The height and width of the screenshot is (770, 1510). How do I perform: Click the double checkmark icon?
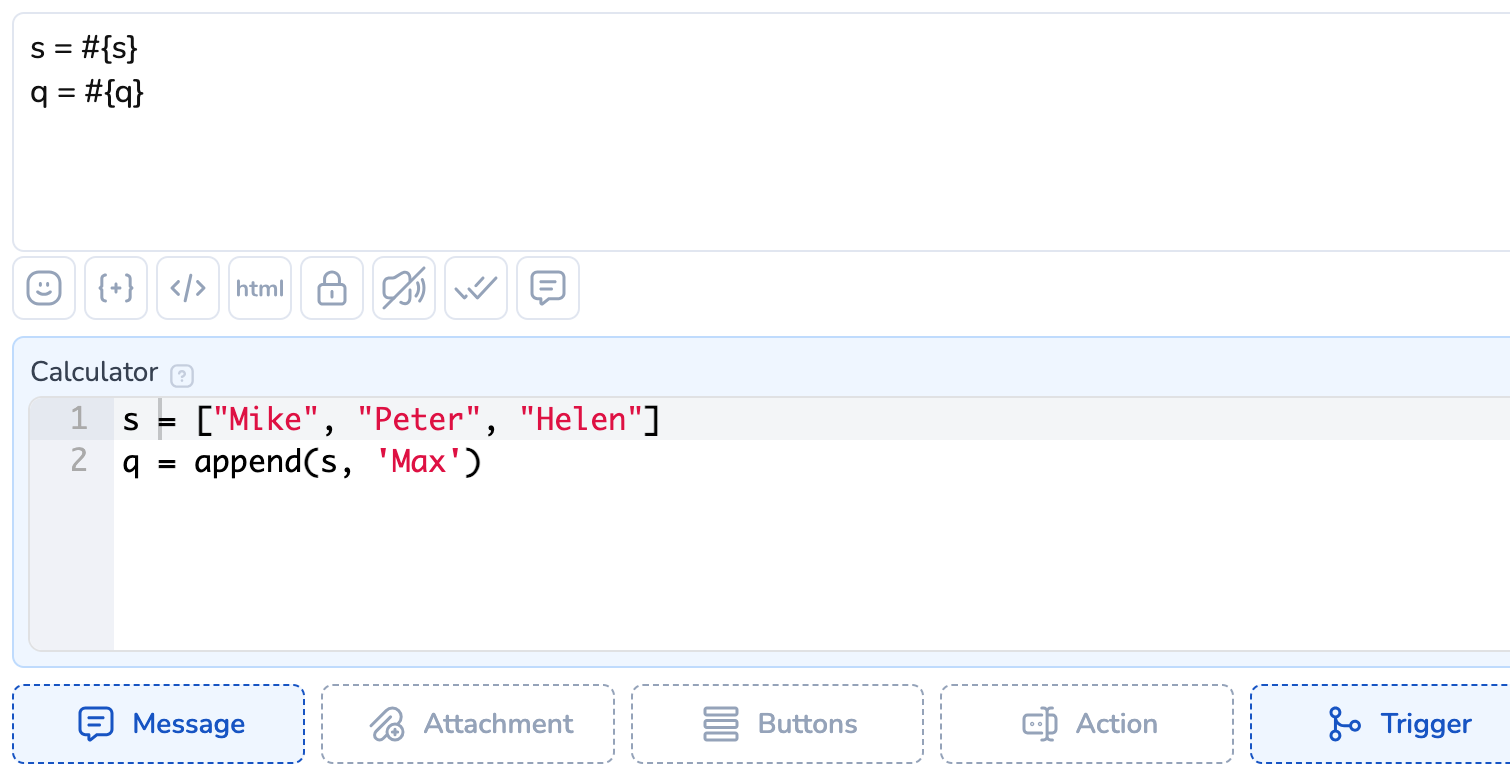tap(476, 289)
